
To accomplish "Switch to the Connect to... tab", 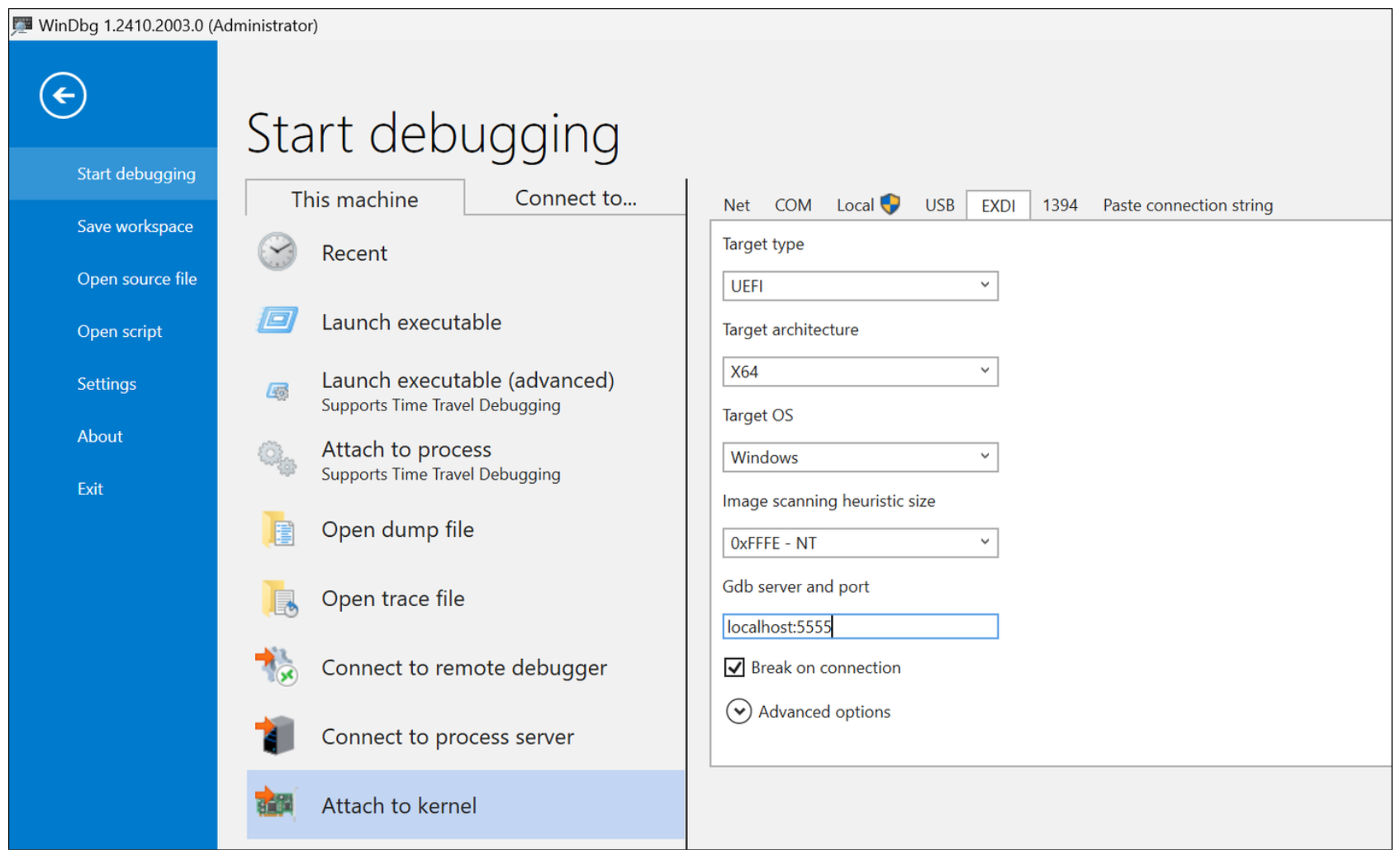I will click(x=576, y=198).
